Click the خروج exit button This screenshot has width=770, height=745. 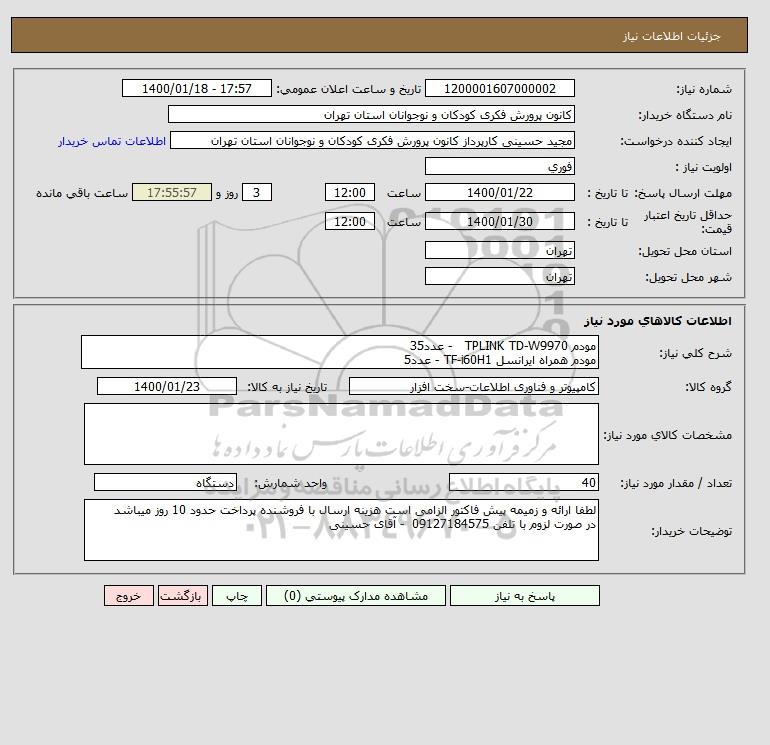click(x=129, y=596)
